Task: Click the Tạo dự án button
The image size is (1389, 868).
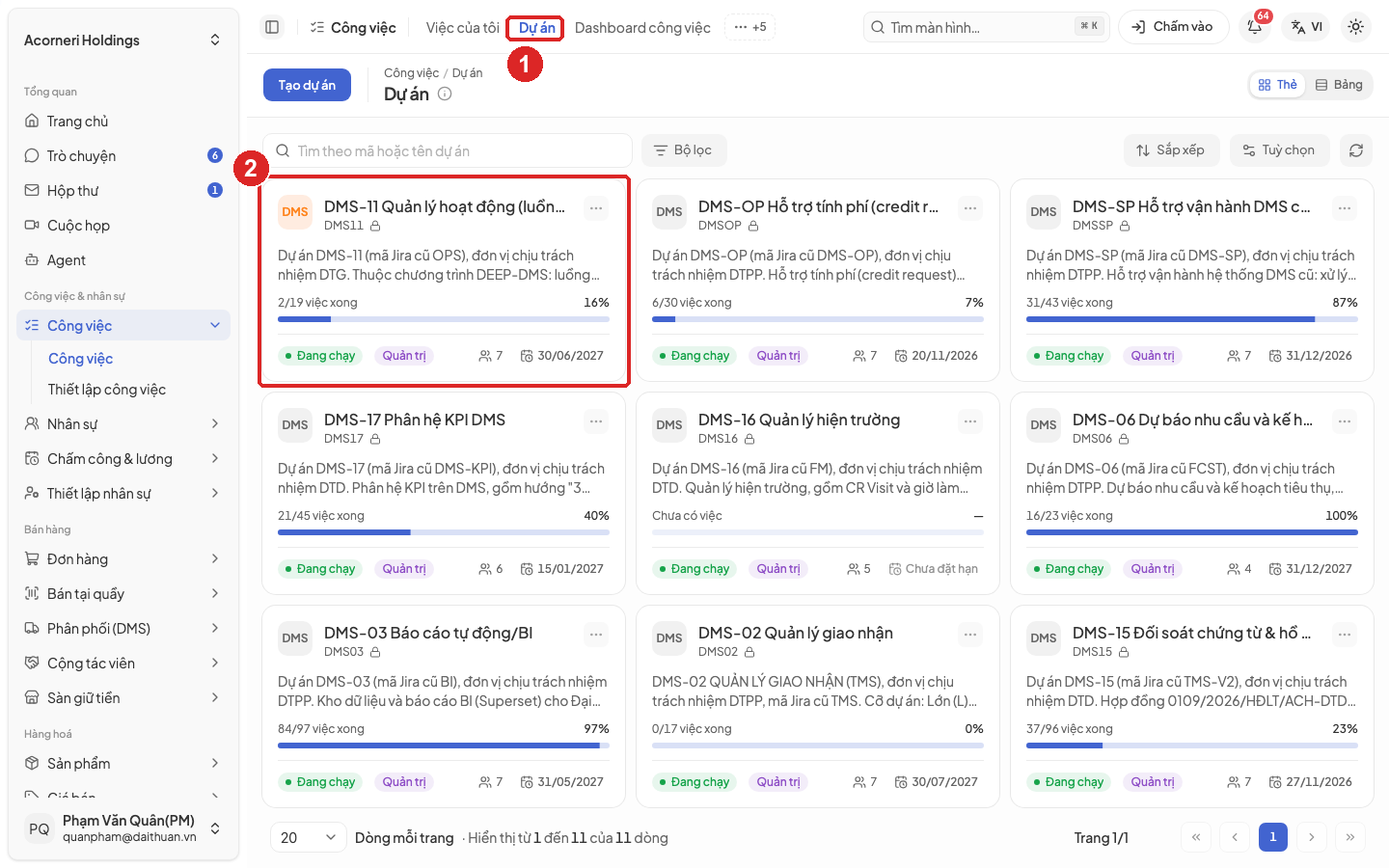Action: [x=307, y=85]
